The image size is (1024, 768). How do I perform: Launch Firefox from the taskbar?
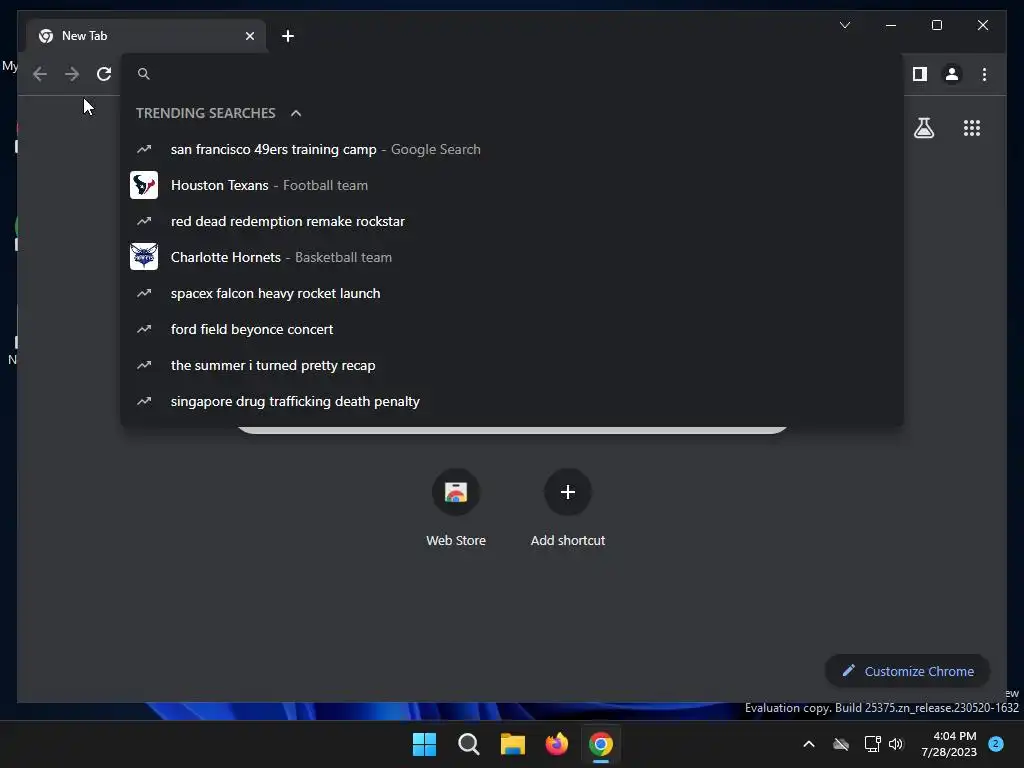(556, 744)
